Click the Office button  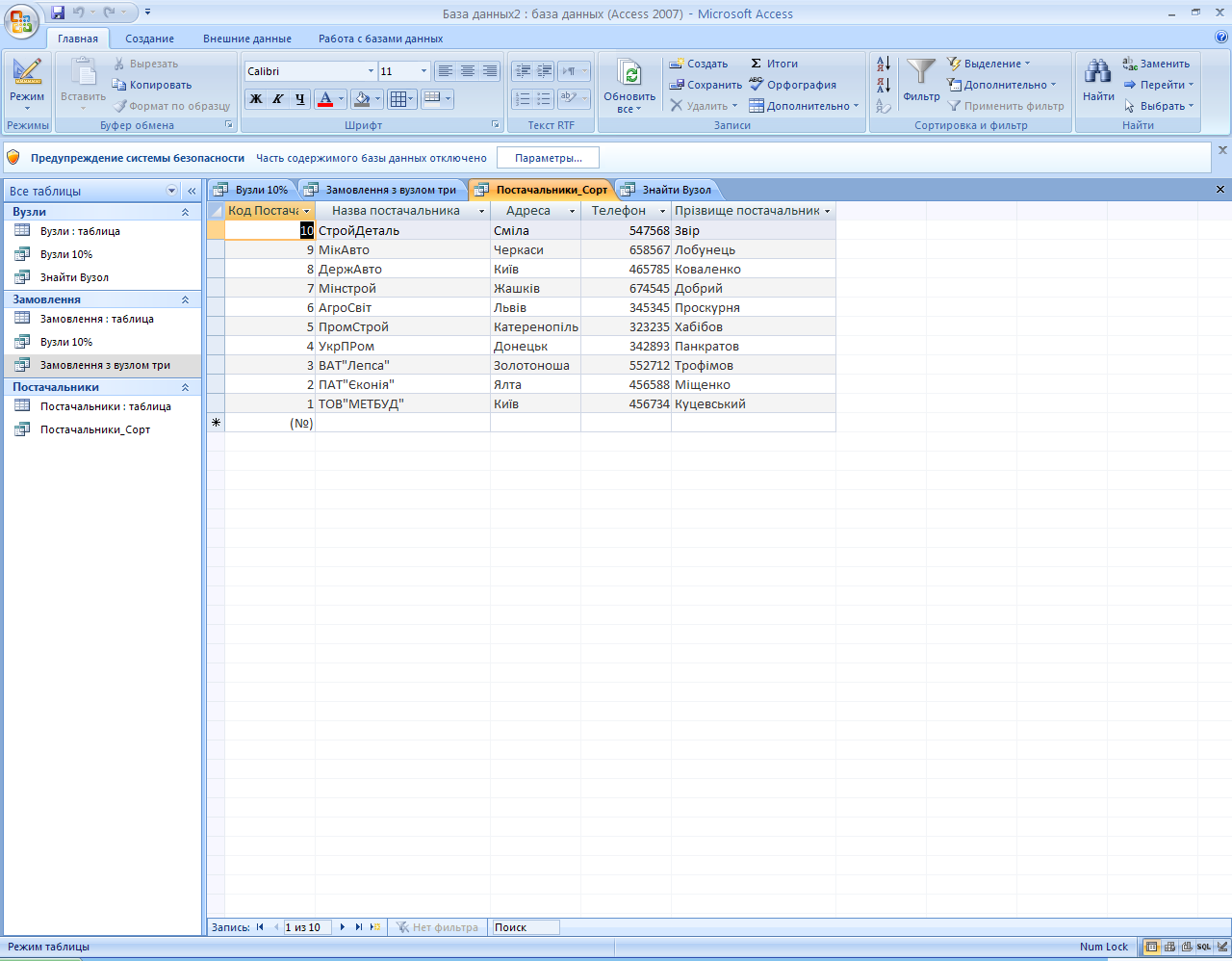click(x=23, y=21)
